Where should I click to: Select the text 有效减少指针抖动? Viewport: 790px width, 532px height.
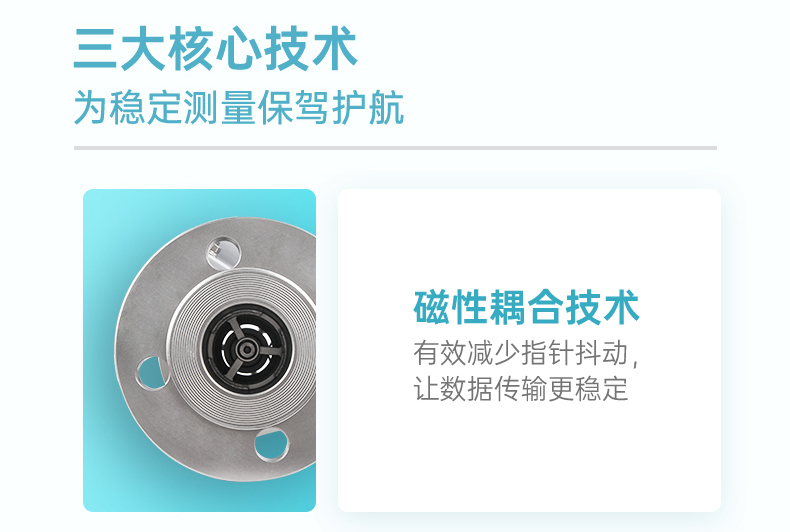click(521, 353)
